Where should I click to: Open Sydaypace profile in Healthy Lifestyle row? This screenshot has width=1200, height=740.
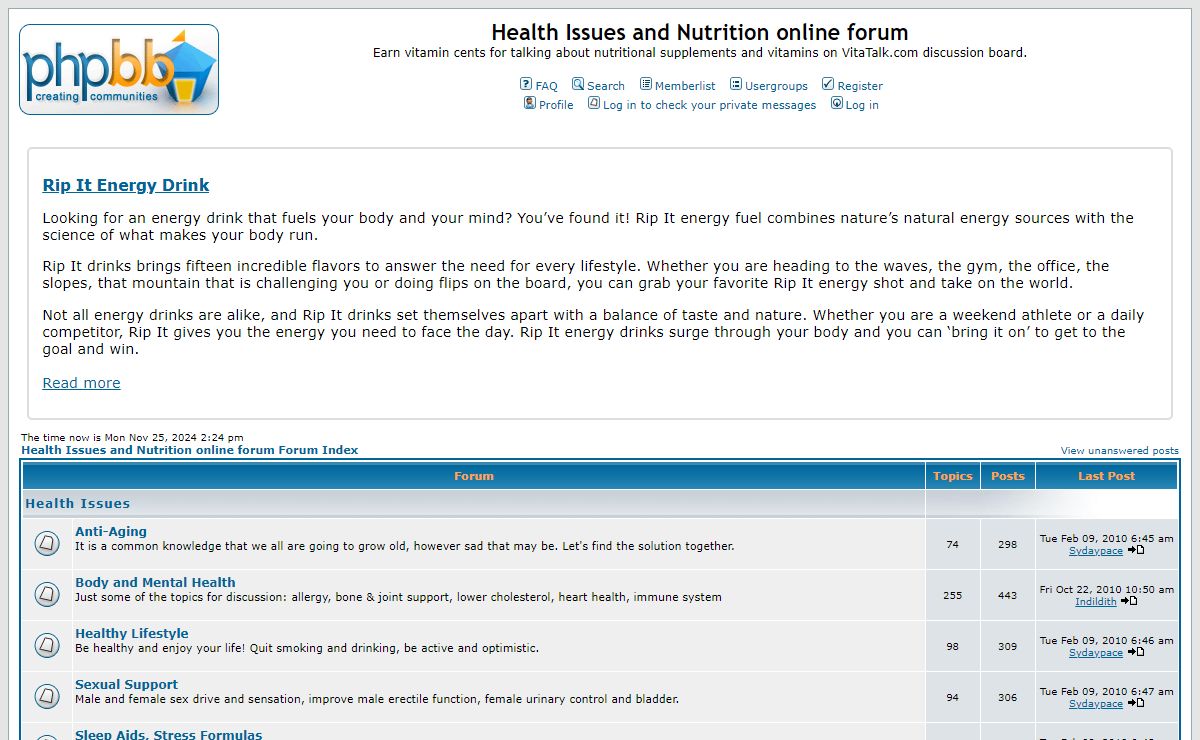tap(1096, 653)
